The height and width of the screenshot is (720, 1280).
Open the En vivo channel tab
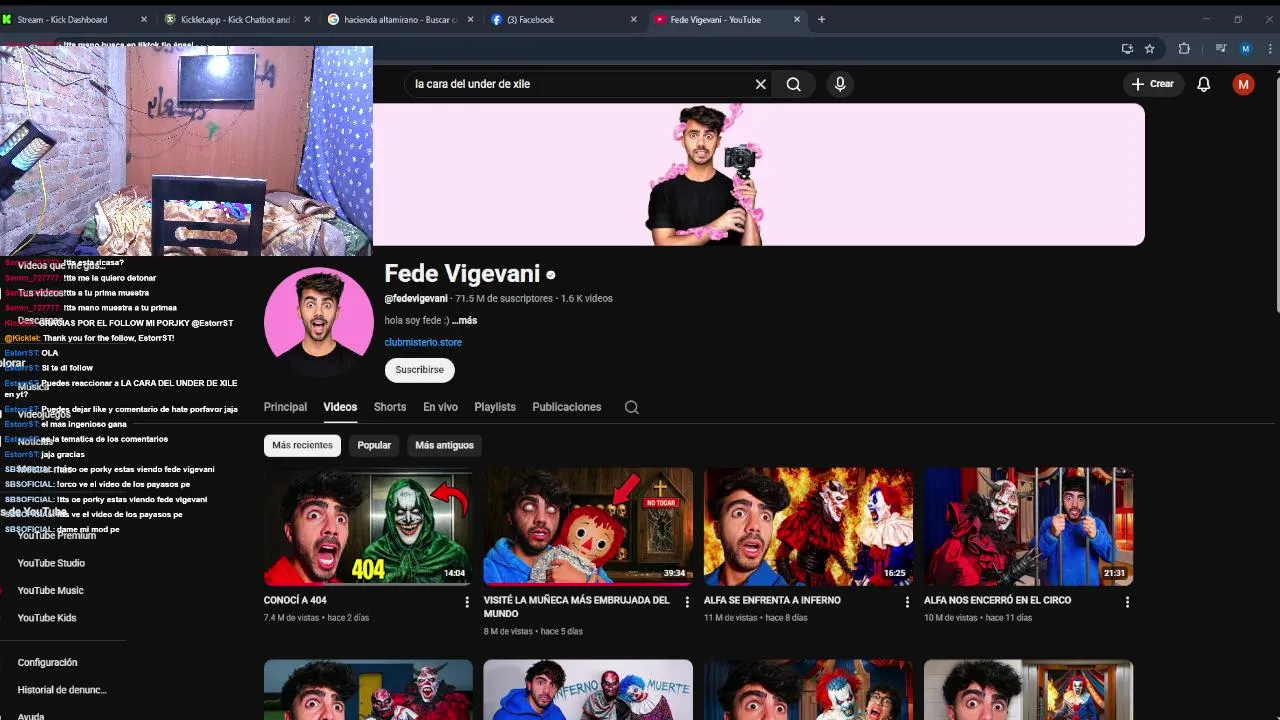440,407
